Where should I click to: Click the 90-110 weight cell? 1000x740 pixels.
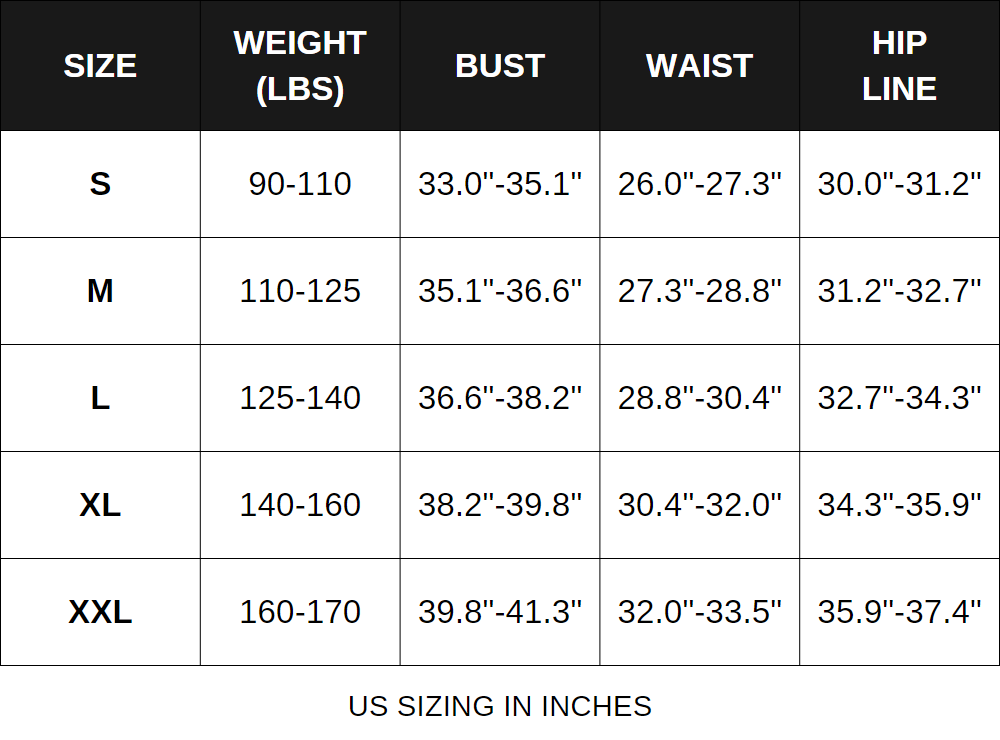click(x=300, y=184)
